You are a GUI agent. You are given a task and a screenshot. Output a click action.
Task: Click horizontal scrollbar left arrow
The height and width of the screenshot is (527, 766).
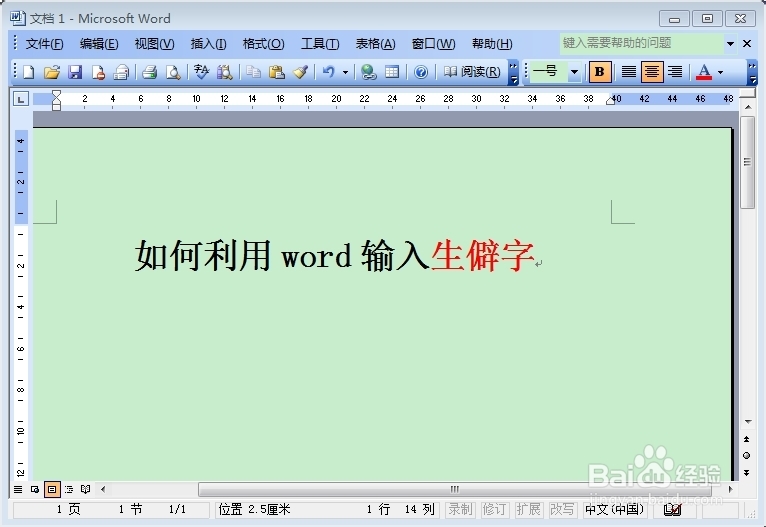103,489
